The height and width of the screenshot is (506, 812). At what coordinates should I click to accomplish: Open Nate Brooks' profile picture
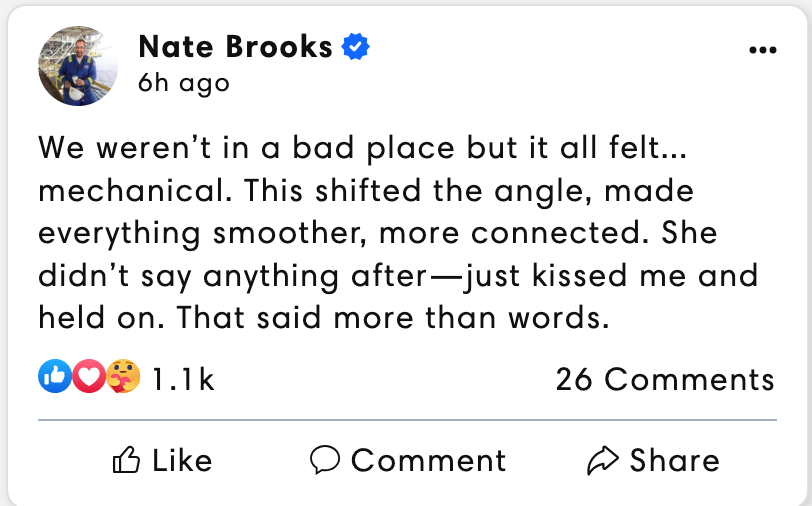[x=78, y=66]
